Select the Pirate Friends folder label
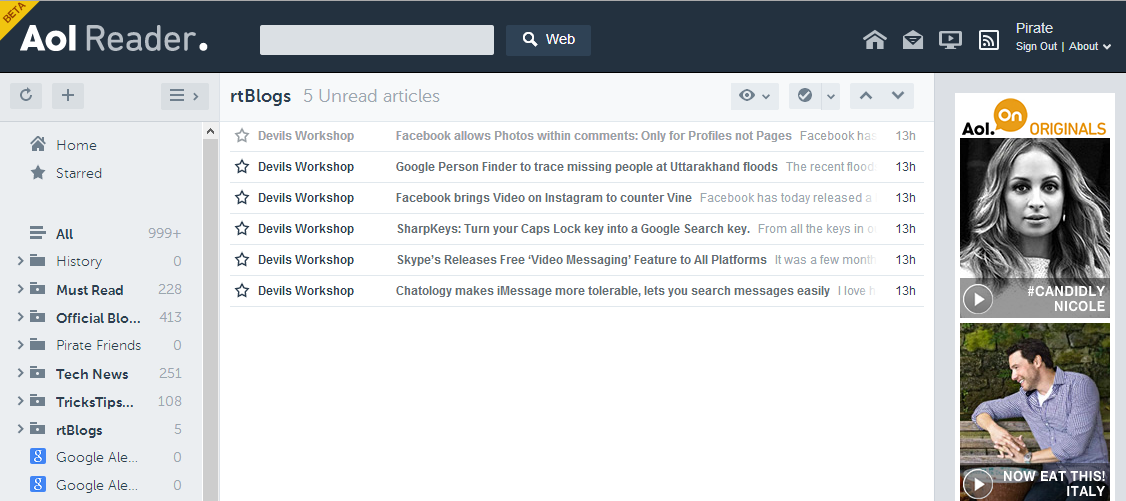This screenshot has height=501, width=1126. point(98,345)
